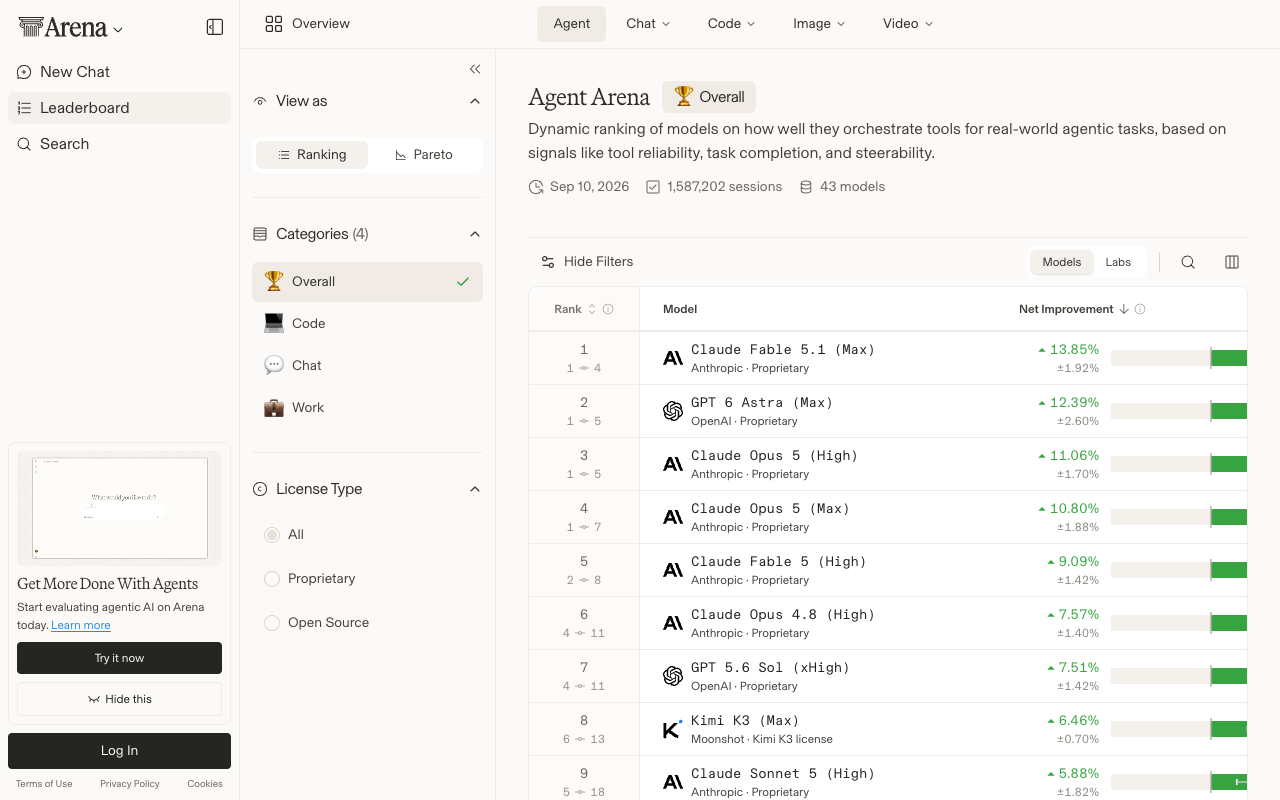Click the Log In button
Image resolution: width=1280 pixels, height=800 pixels.
[x=119, y=751]
